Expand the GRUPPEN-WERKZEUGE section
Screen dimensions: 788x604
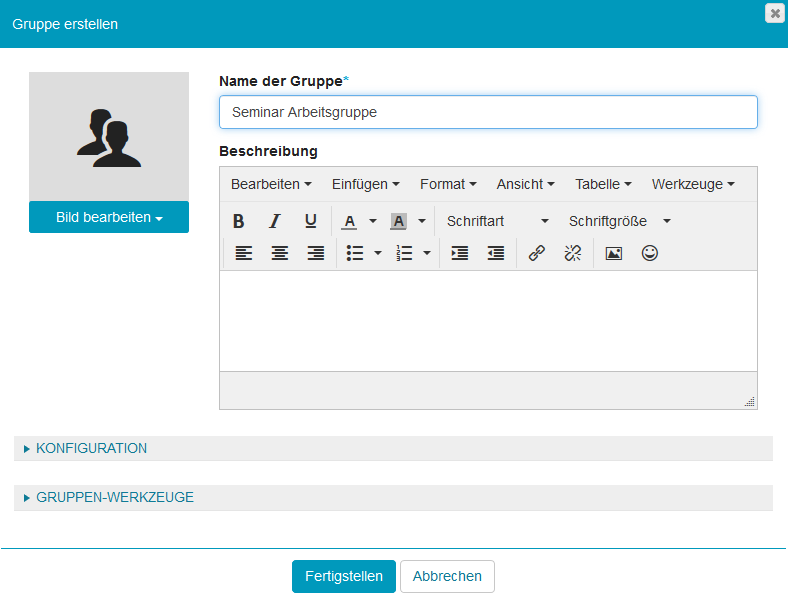tap(114, 497)
